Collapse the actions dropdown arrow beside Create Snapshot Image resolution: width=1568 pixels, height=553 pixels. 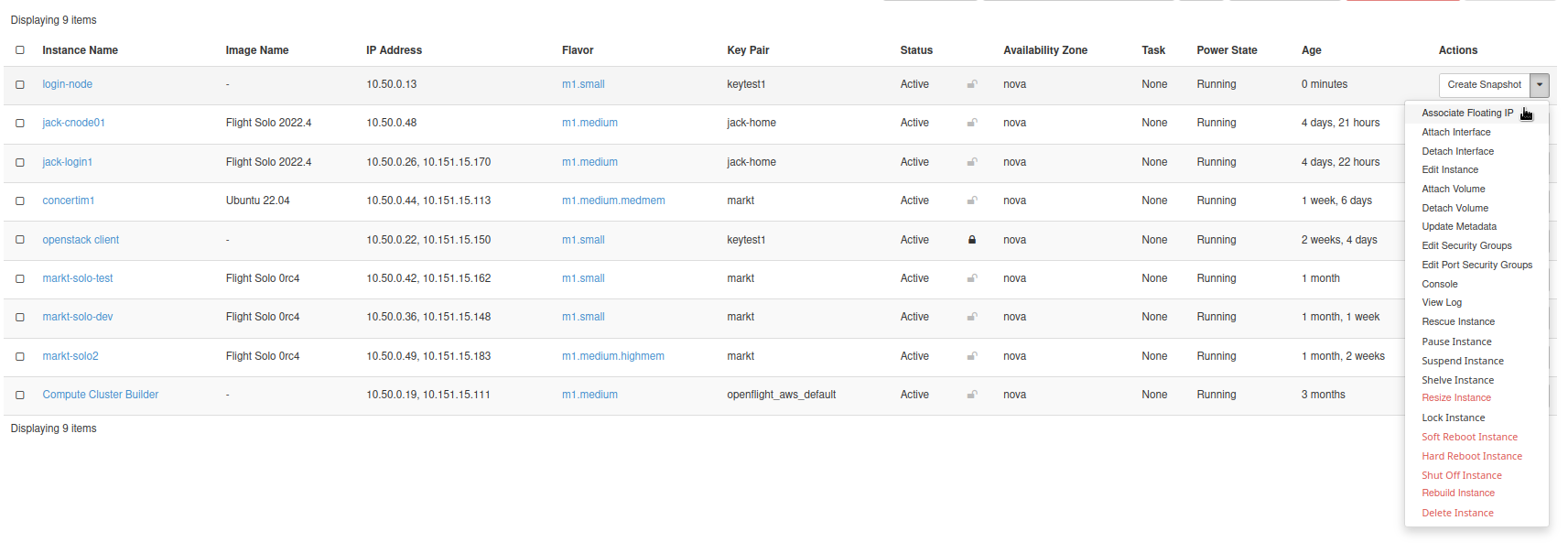coord(1540,85)
